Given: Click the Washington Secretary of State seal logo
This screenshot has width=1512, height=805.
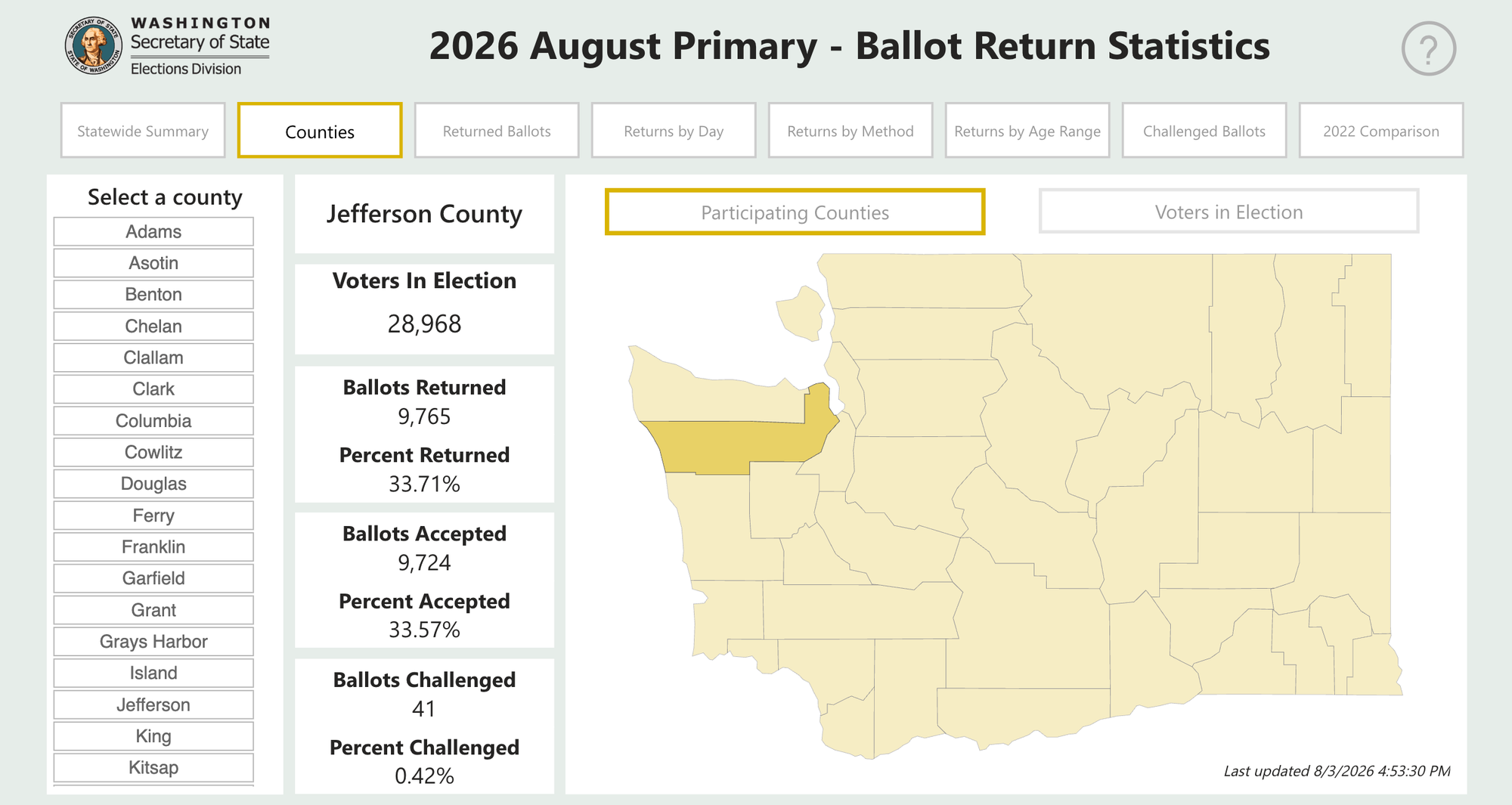Looking at the screenshot, I should 93,45.
